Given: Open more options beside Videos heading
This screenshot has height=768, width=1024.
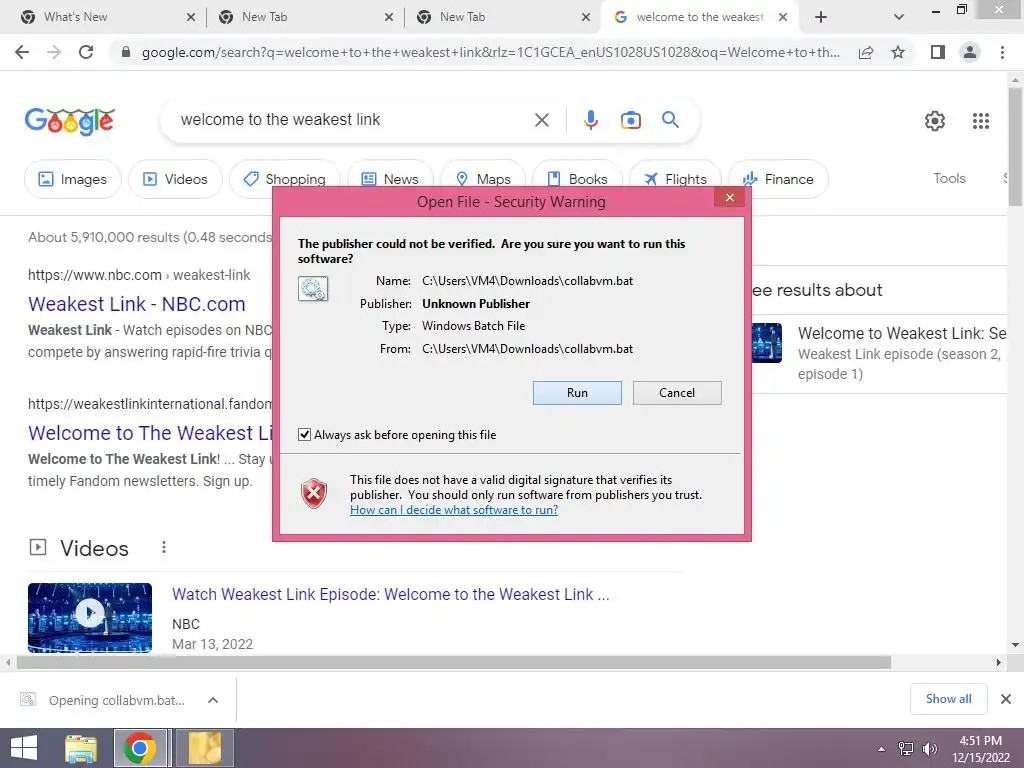Looking at the screenshot, I should click(x=164, y=547).
